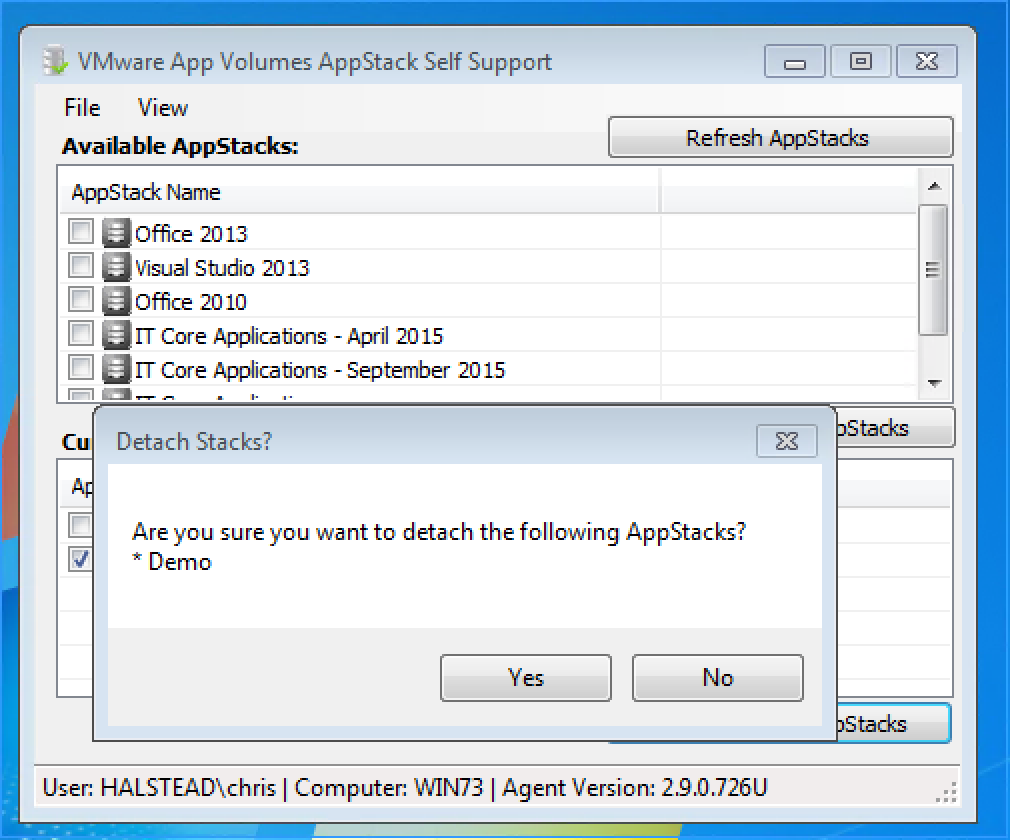Viewport: 1010px width, 840px height.
Task: Confirm detach by clicking Yes
Action: [525, 678]
